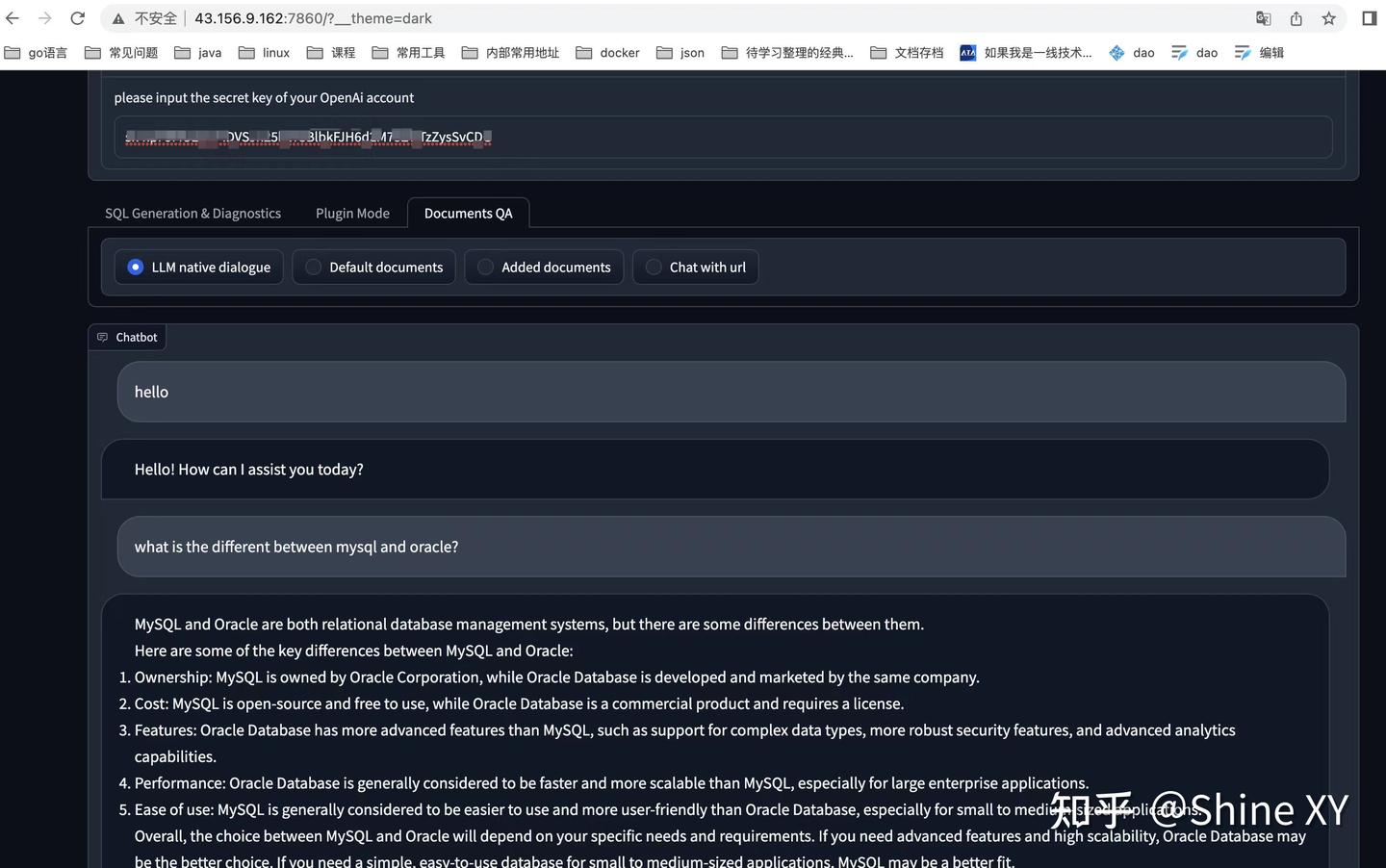Select the Added documents radio option

544,268
